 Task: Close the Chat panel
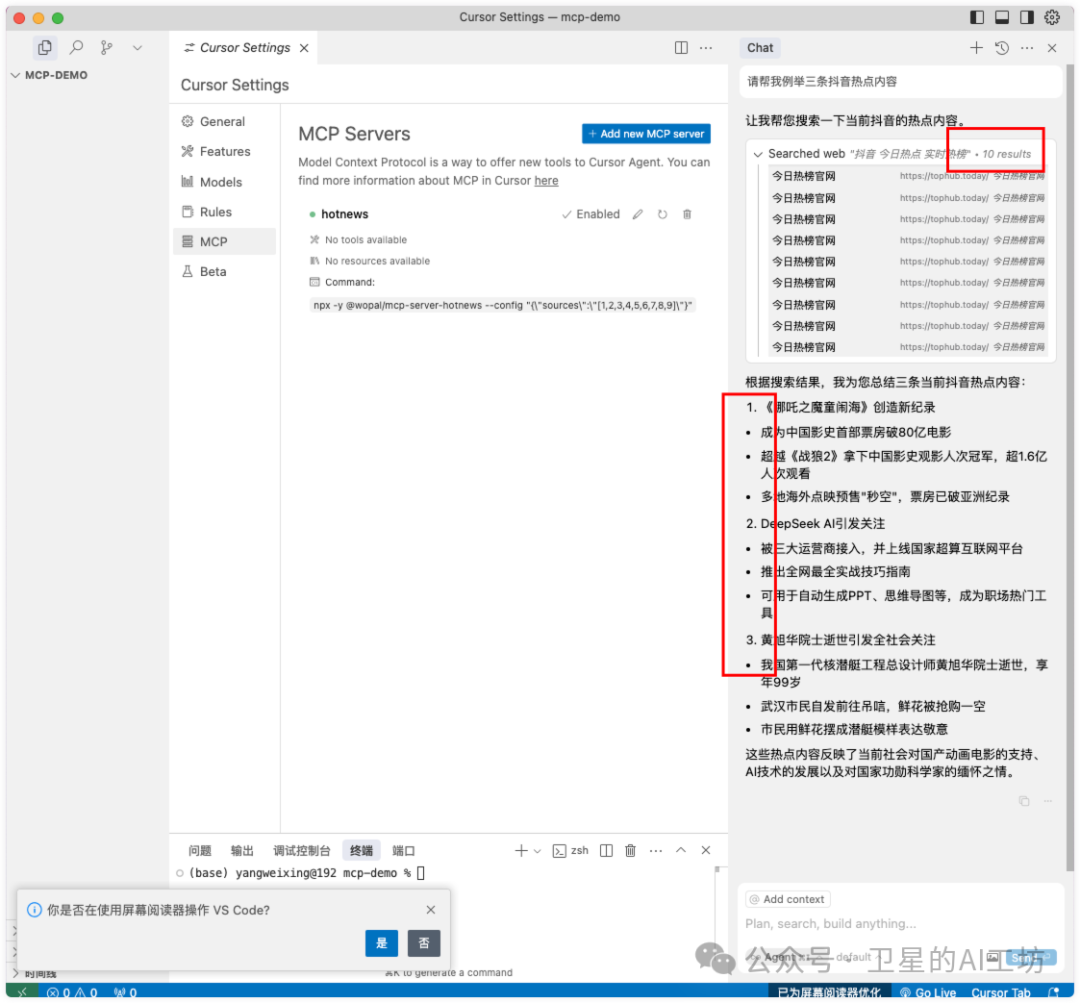click(1052, 48)
